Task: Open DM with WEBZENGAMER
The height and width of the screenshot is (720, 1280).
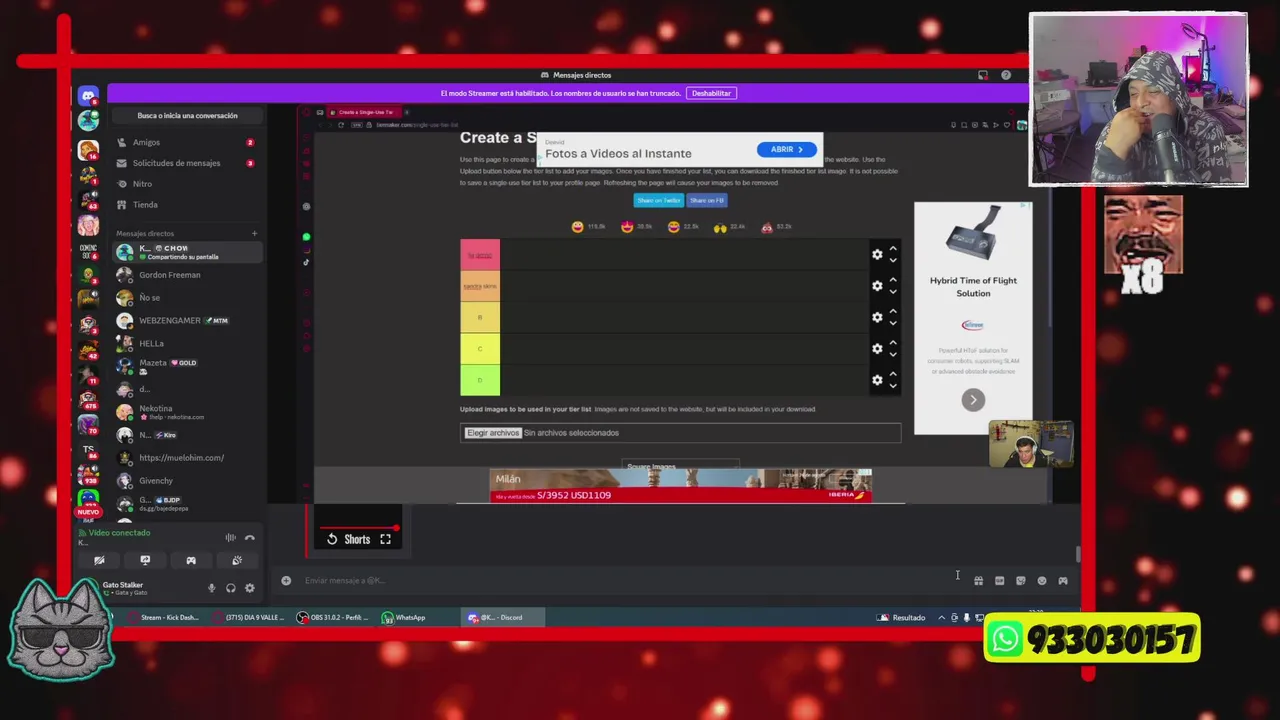Action: coord(186,321)
